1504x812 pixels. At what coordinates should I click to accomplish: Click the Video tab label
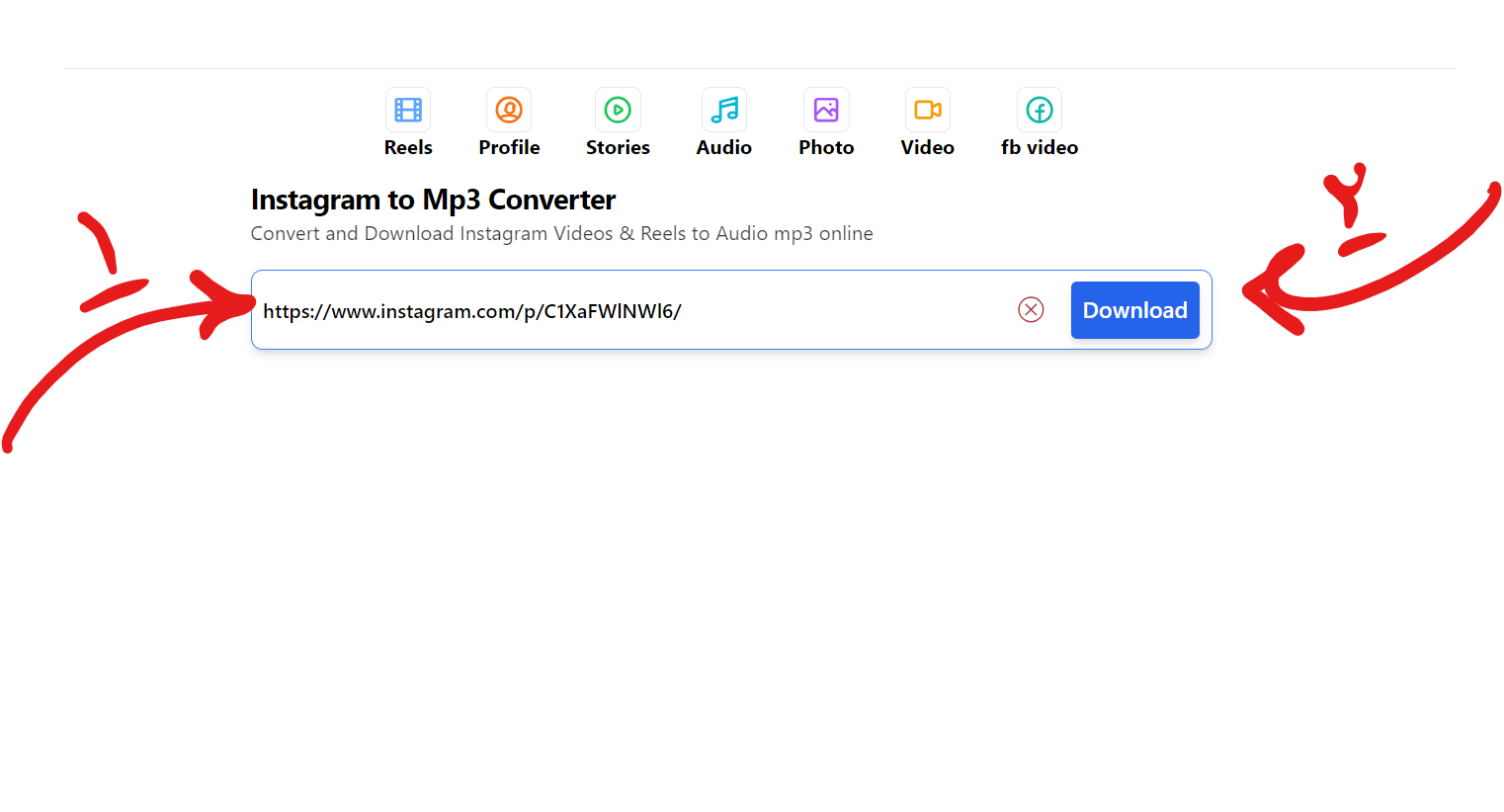pos(928,147)
